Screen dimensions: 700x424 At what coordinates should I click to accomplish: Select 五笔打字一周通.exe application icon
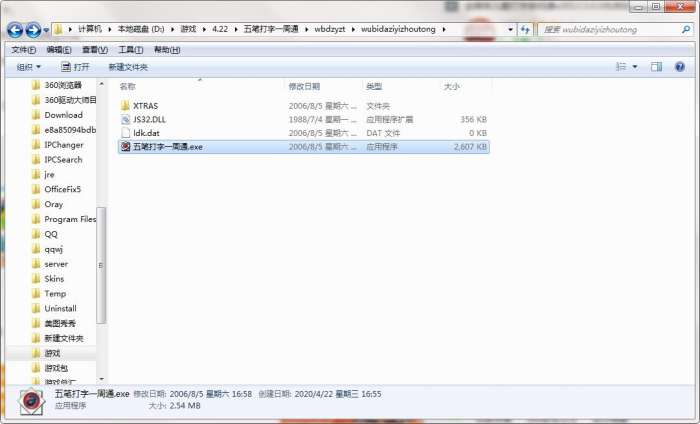125,146
